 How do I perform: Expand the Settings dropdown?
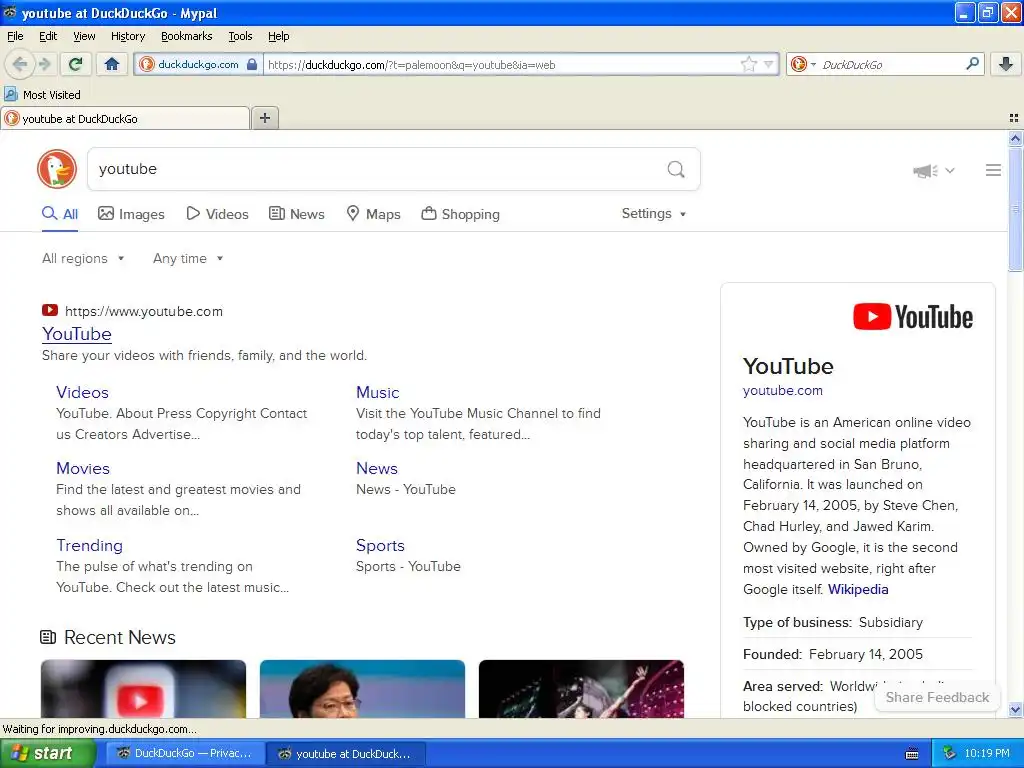pyautogui.click(x=654, y=214)
